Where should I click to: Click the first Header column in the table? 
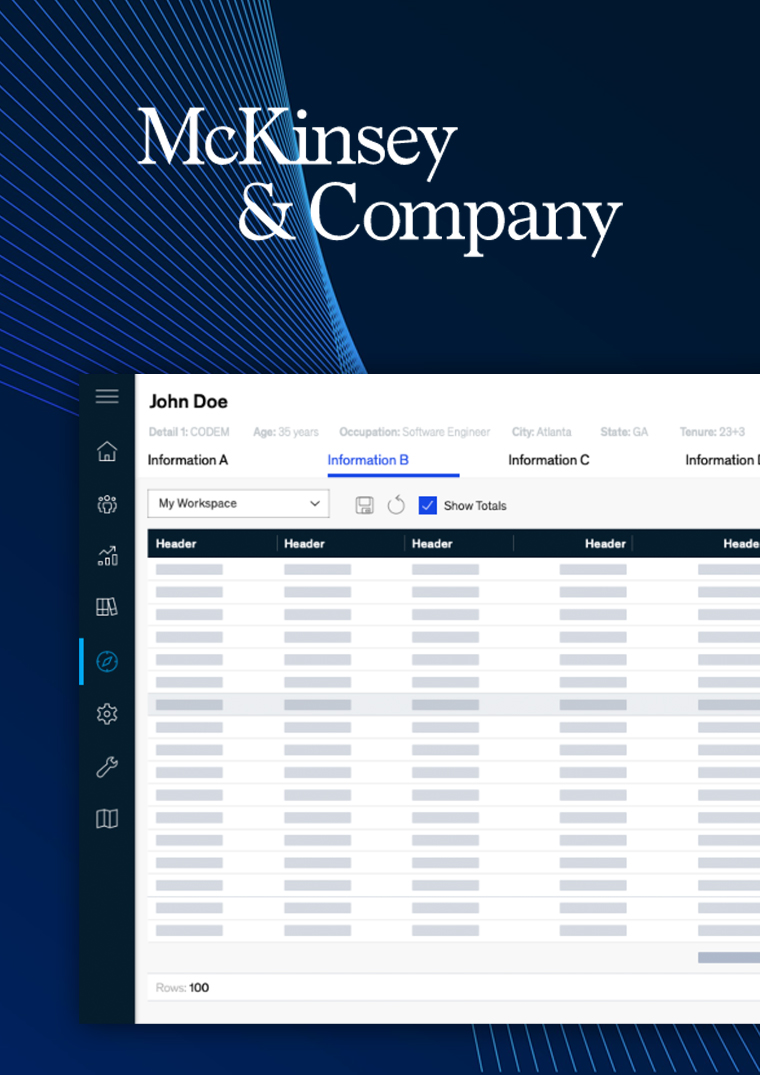pyautogui.click(x=176, y=544)
